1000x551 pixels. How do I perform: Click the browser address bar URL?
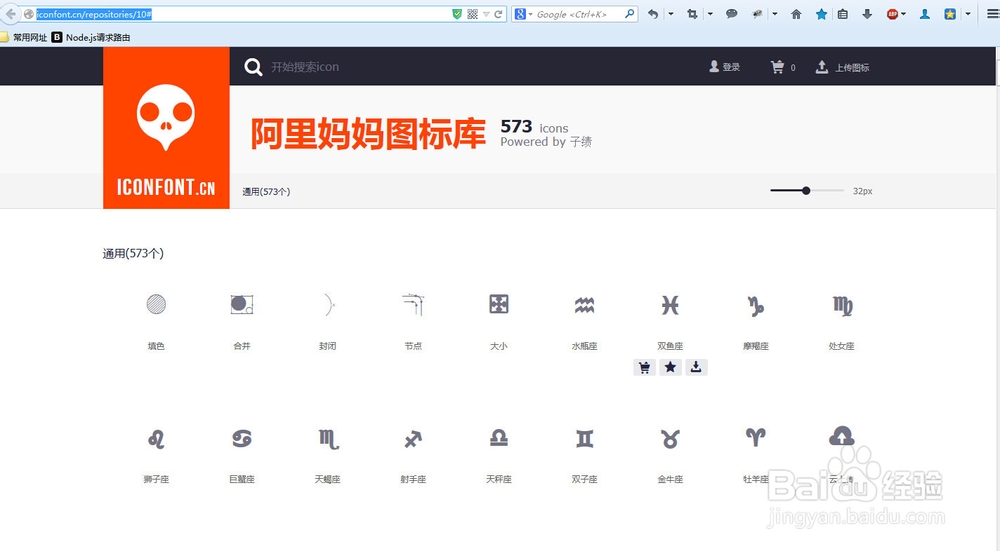pyautogui.click(x=94, y=14)
